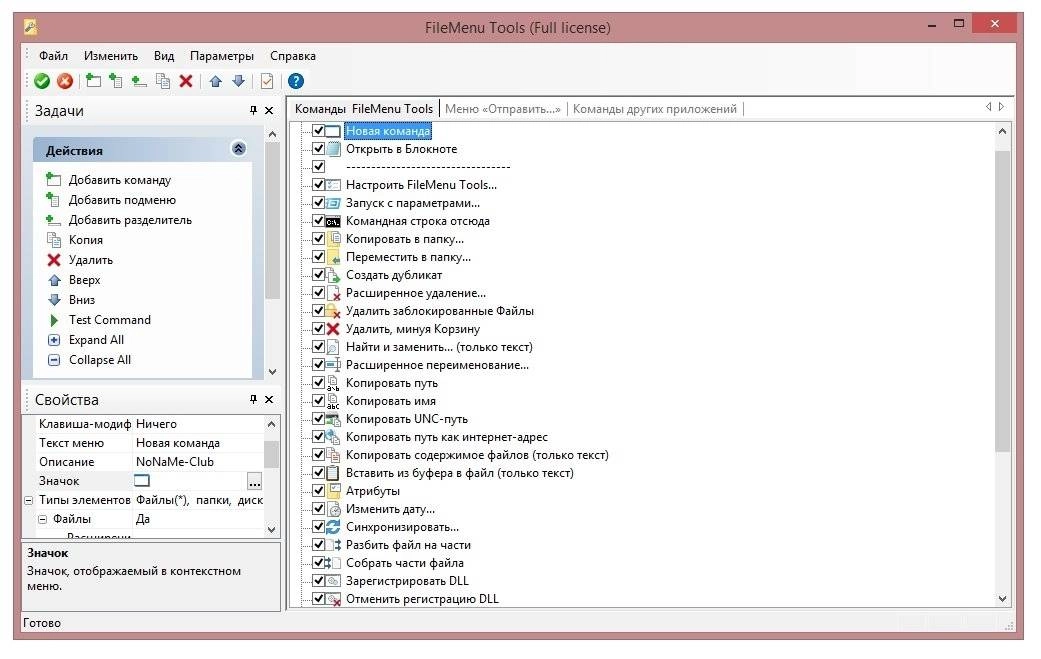Viewport: 1041px width, 659px height.
Task: Click the Добавить подменю action
Action: pyautogui.click(x=122, y=200)
